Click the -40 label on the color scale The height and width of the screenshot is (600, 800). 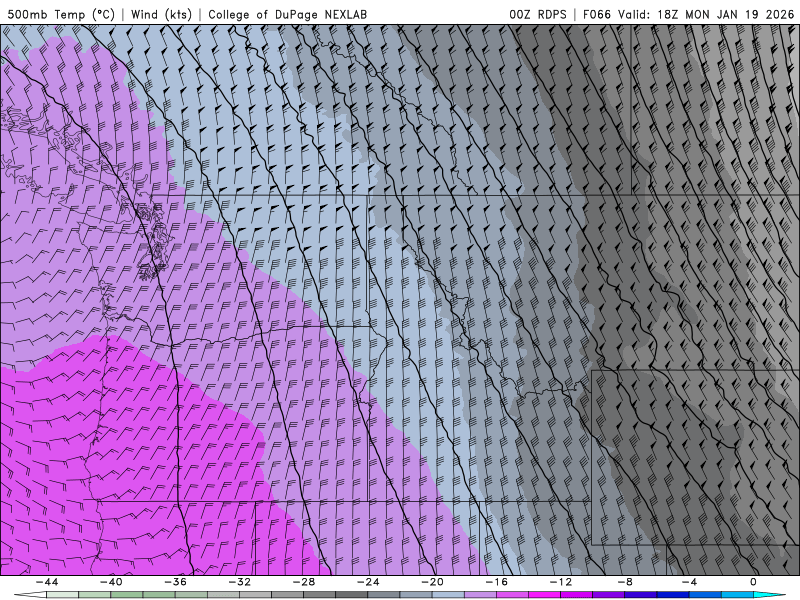tap(111, 582)
